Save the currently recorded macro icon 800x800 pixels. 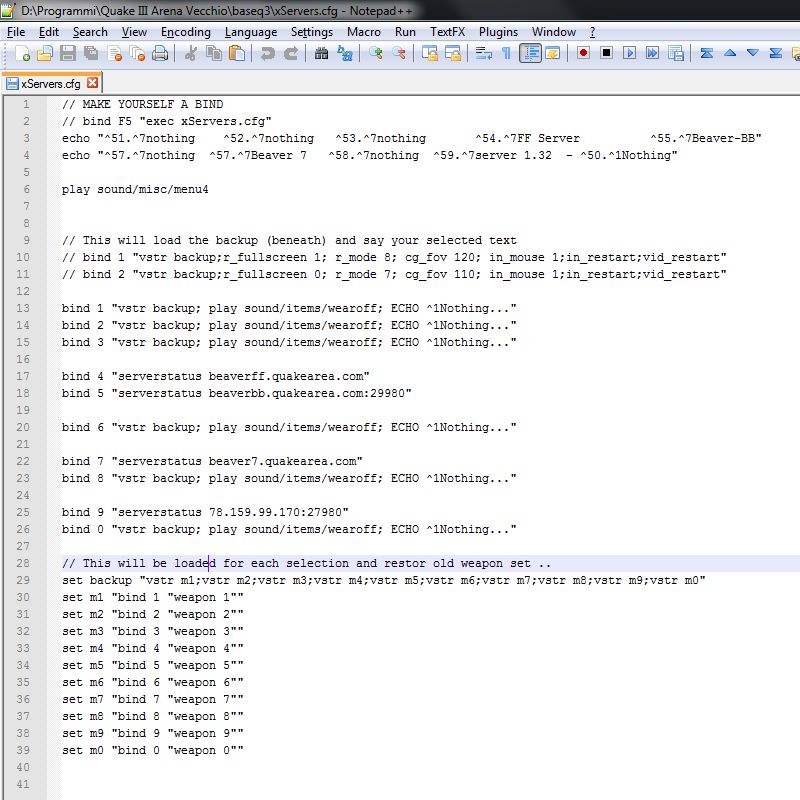(676, 53)
